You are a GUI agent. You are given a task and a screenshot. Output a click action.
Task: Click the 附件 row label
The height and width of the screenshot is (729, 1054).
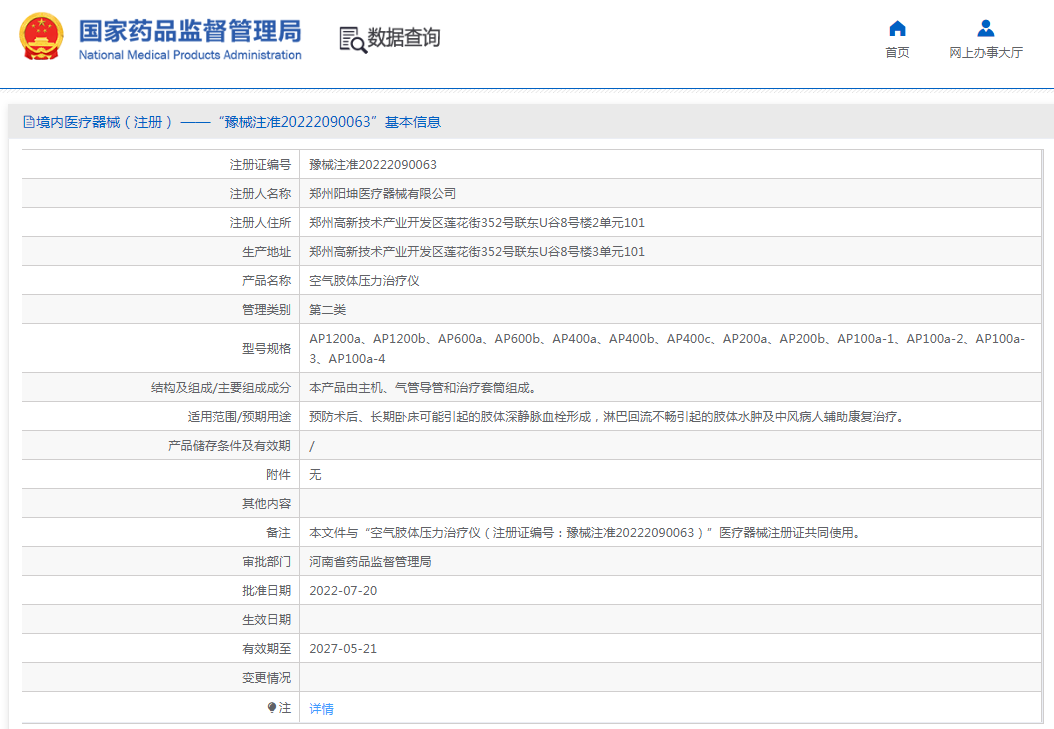pyautogui.click(x=278, y=474)
